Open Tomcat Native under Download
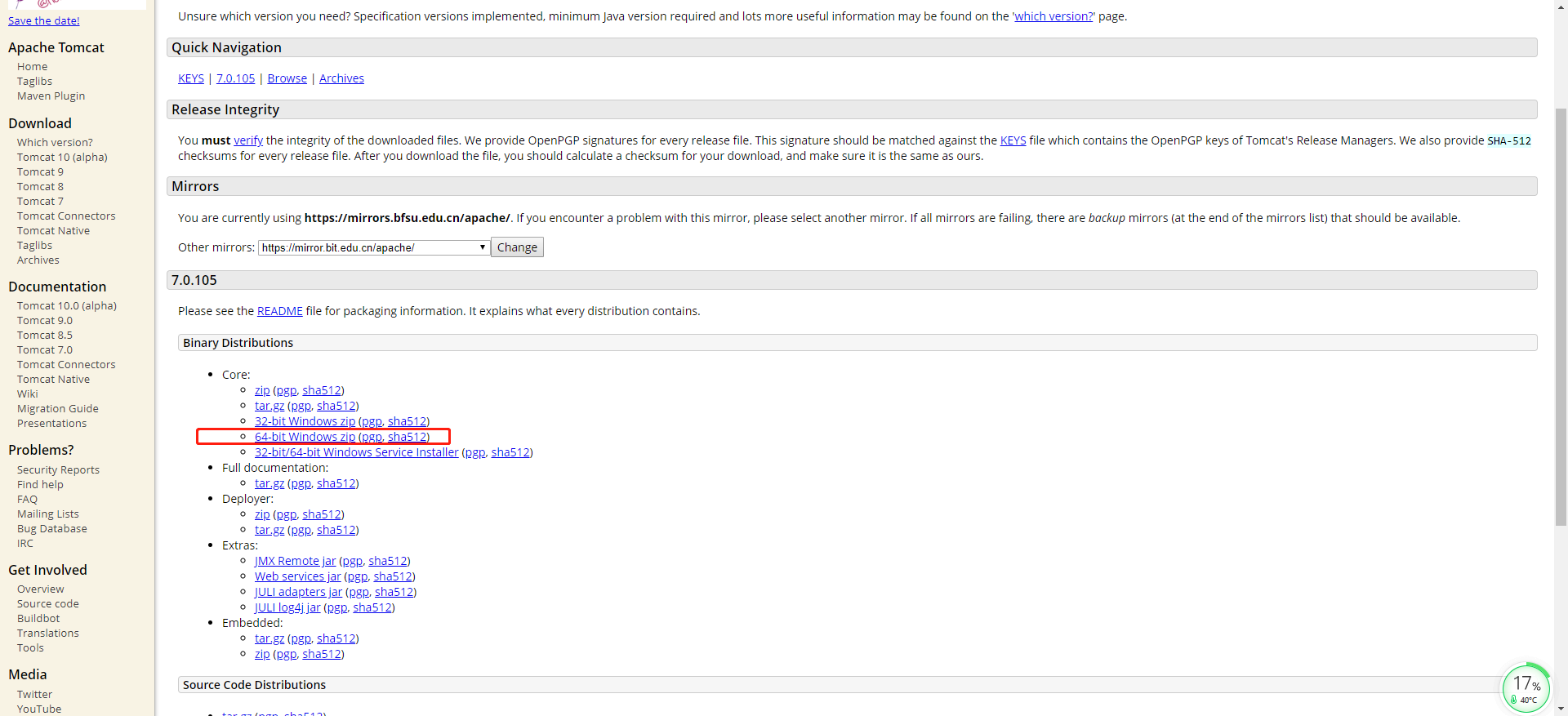Image resolution: width=1568 pixels, height=716 pixels. 53,231
